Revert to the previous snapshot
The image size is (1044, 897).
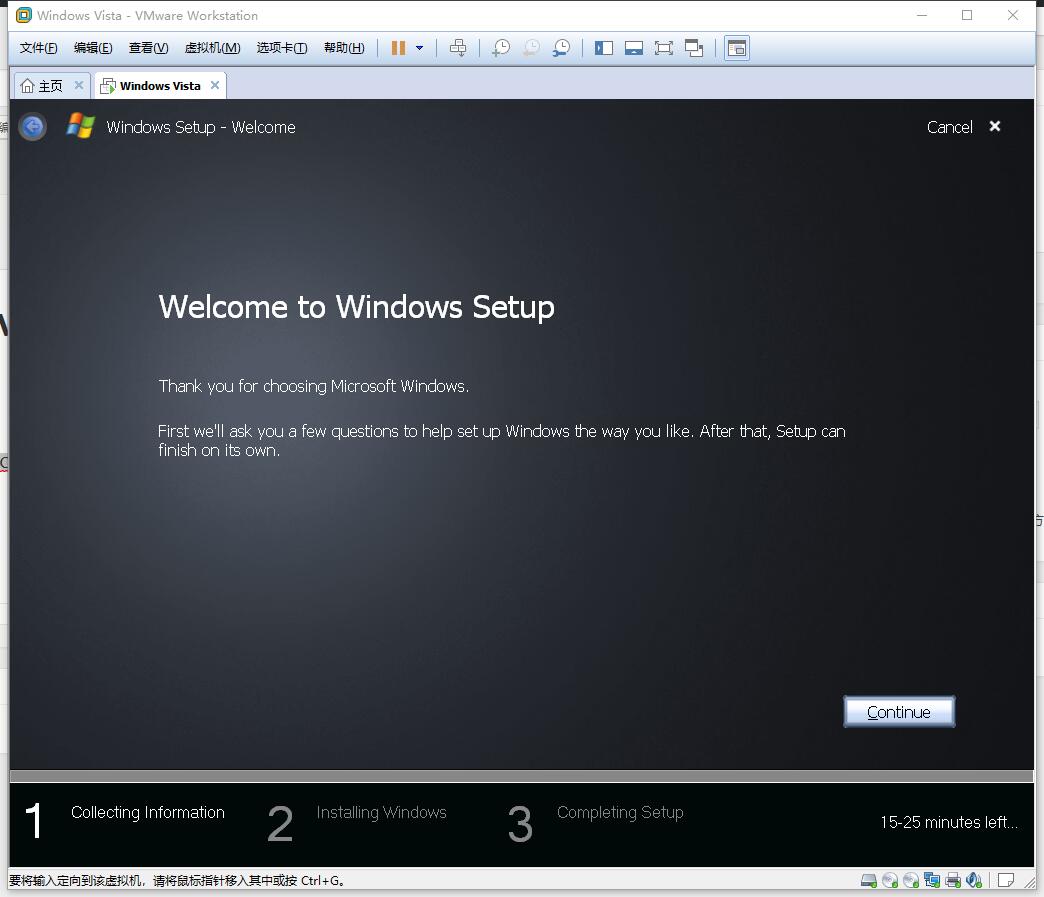tap(531, 48)
